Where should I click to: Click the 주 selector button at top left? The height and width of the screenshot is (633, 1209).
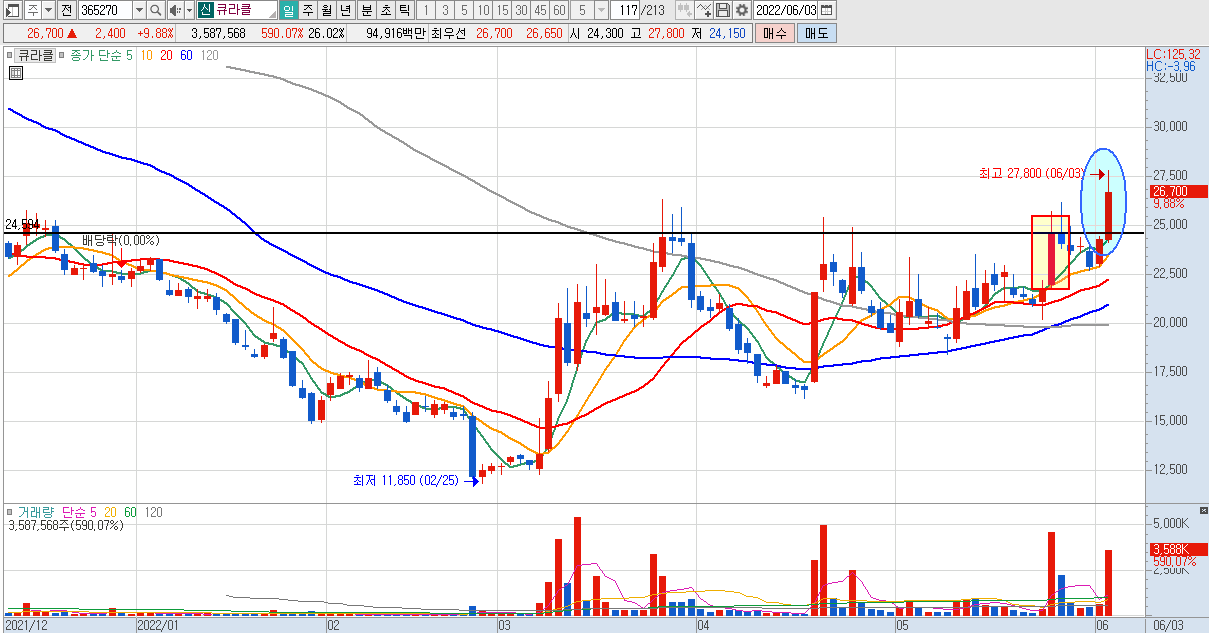tap(32, 10)
